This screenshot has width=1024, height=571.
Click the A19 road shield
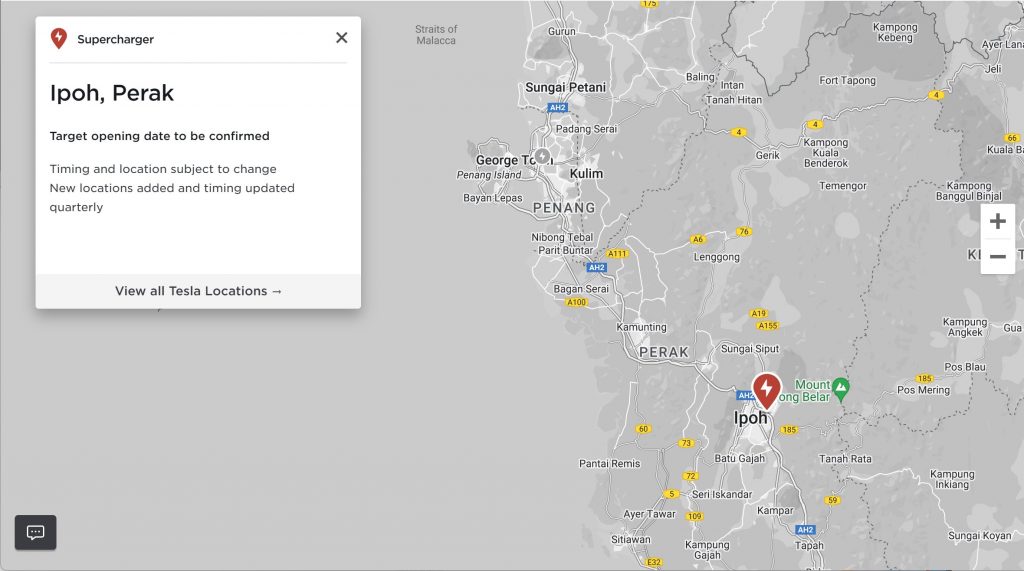(x=758, y=314)
